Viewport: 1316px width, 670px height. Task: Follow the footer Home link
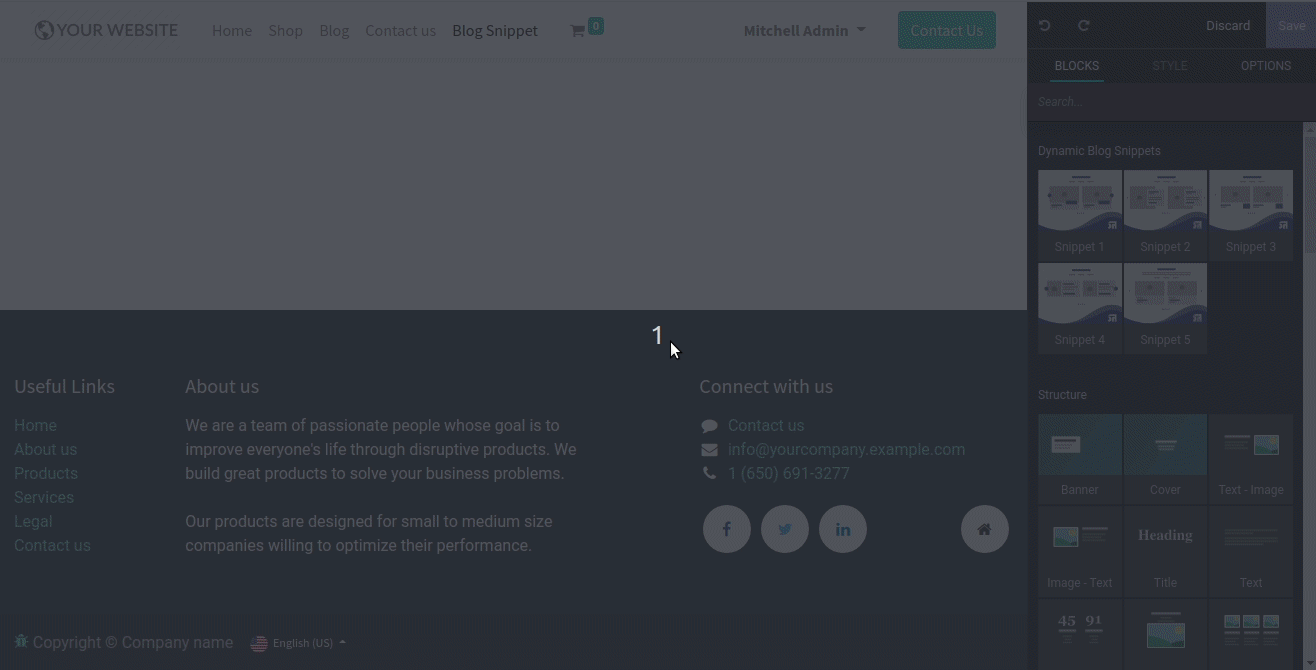[x=35, y=425]
